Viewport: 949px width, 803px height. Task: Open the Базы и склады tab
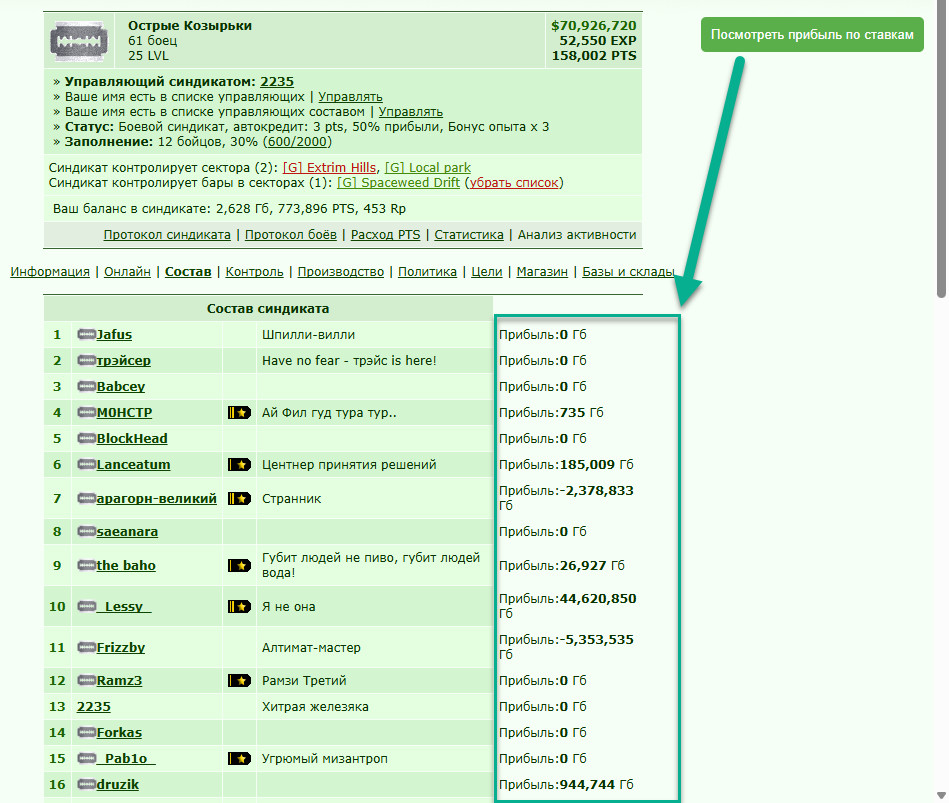point(628,272)
